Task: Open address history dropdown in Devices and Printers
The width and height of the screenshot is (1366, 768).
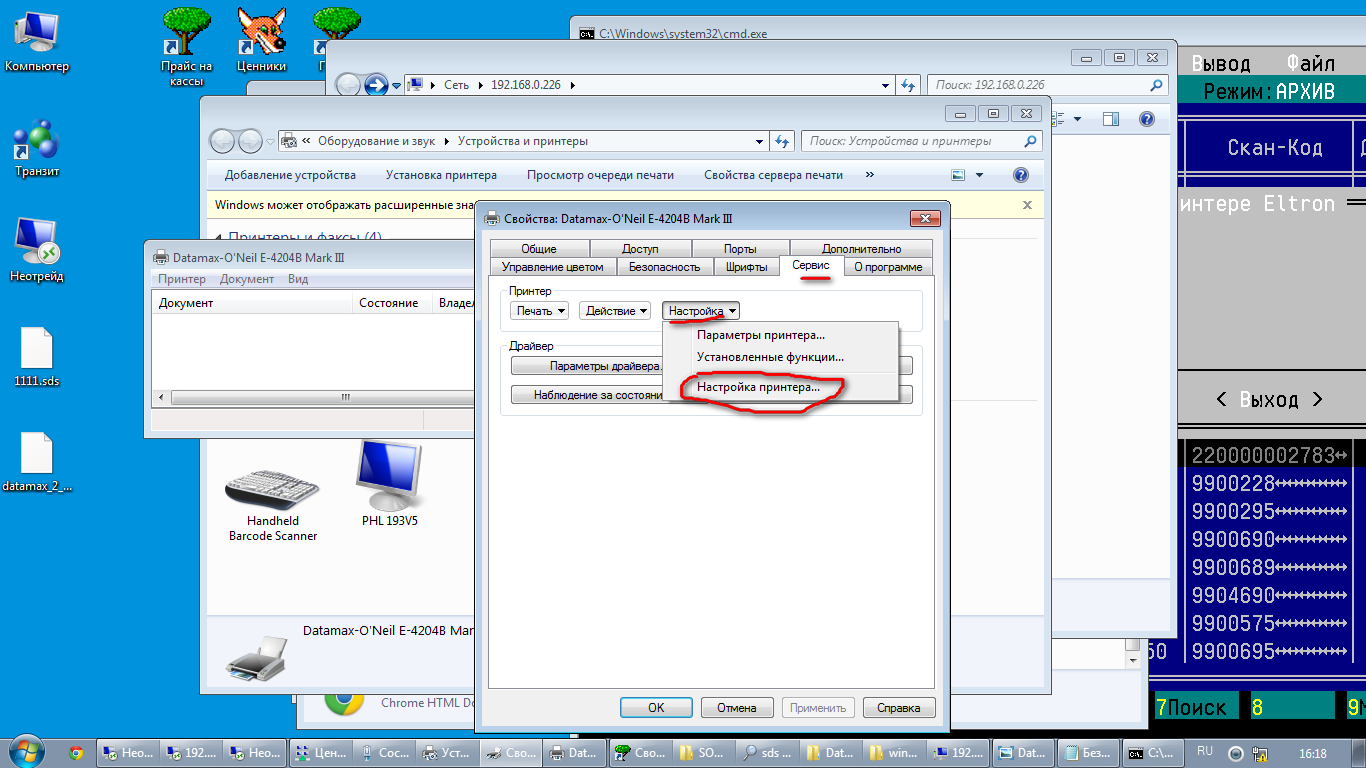Action: 757,141
